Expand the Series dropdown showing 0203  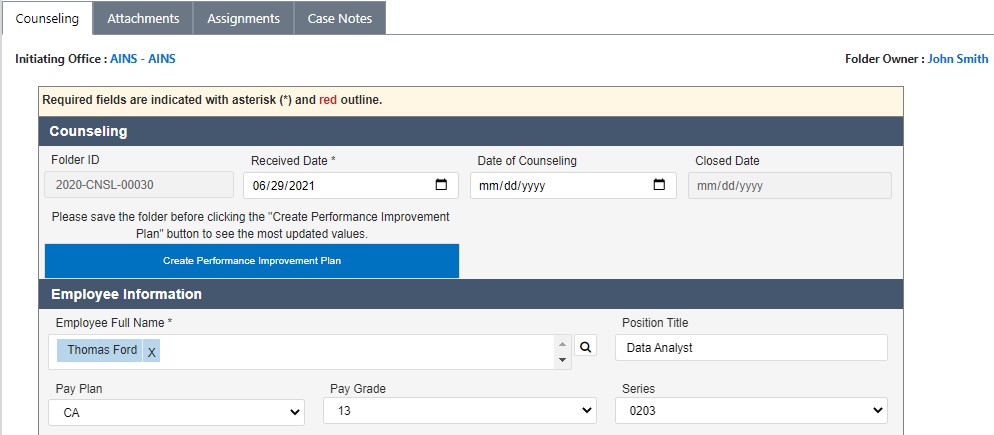click(751, 410)
